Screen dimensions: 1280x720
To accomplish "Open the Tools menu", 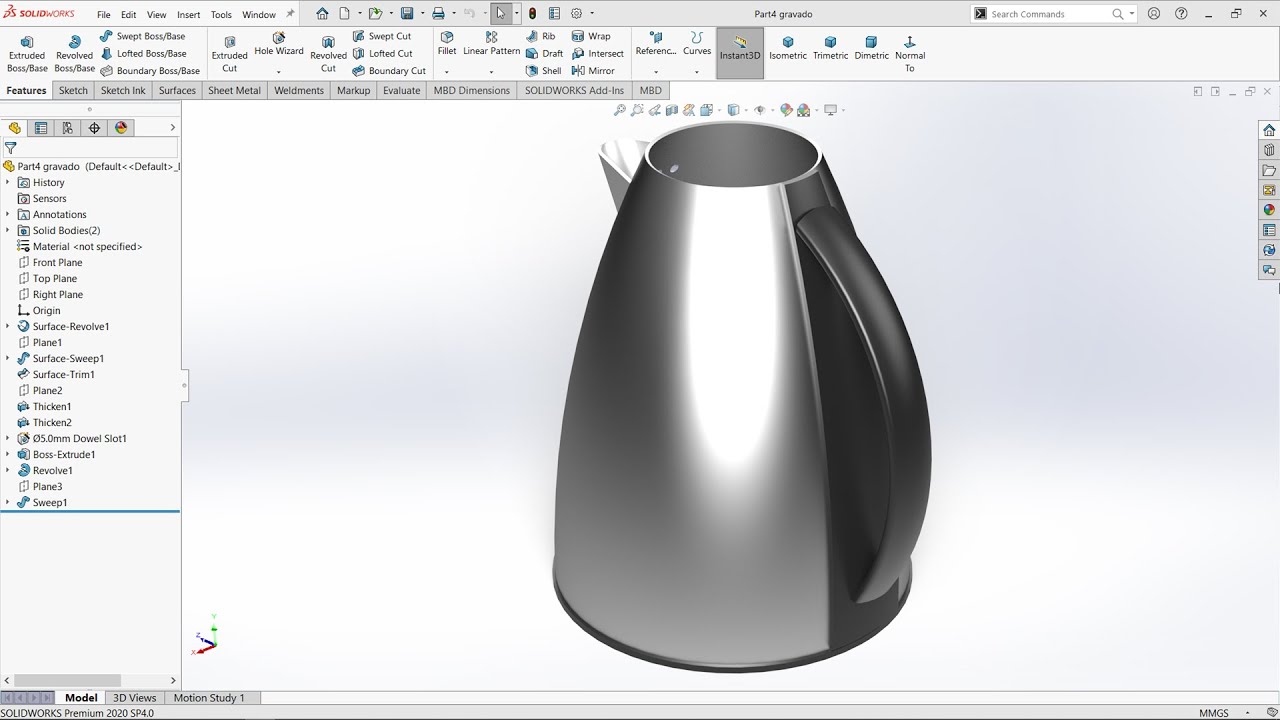I will point(221,15).
